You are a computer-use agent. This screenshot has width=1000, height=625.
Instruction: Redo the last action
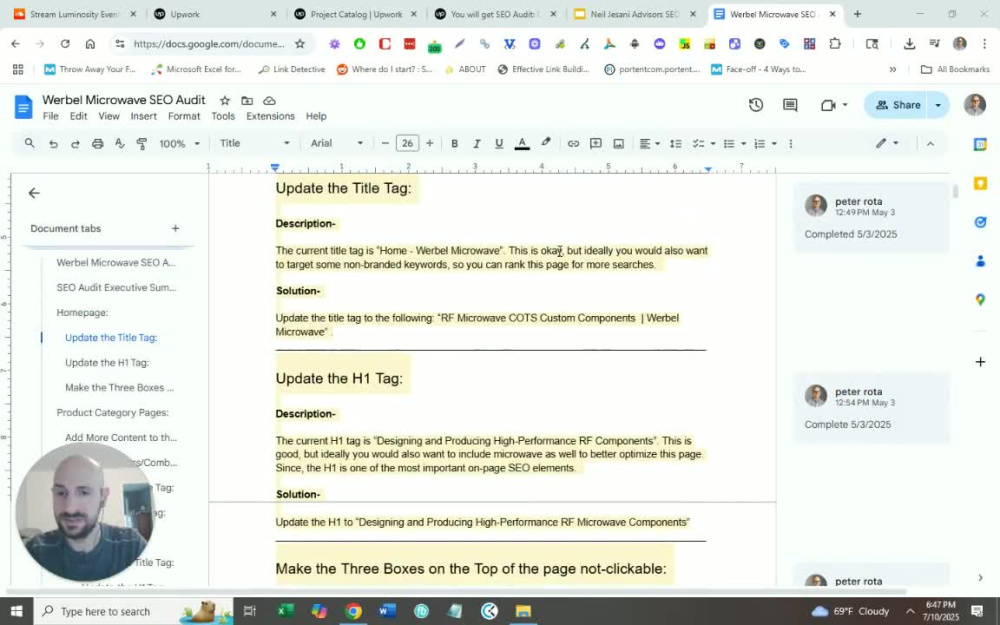click(75, 143)
